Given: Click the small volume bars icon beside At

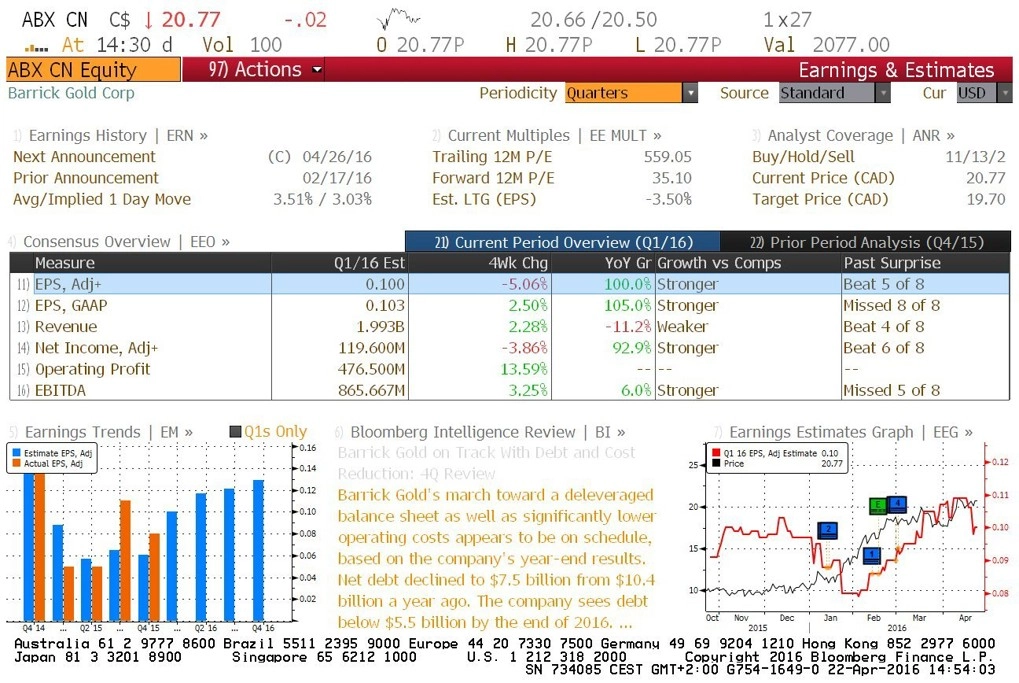Looking at the screenshot, I should pos(36,47).
